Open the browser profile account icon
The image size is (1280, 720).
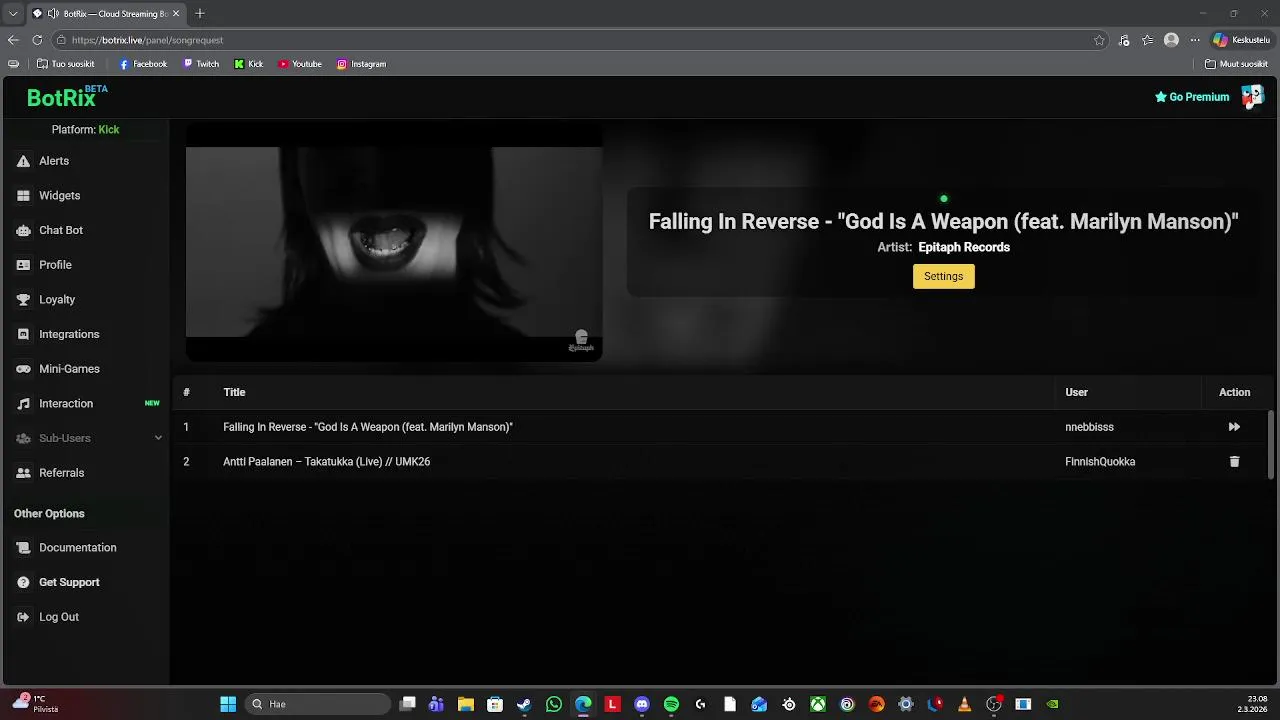[x=1171, y=40]
